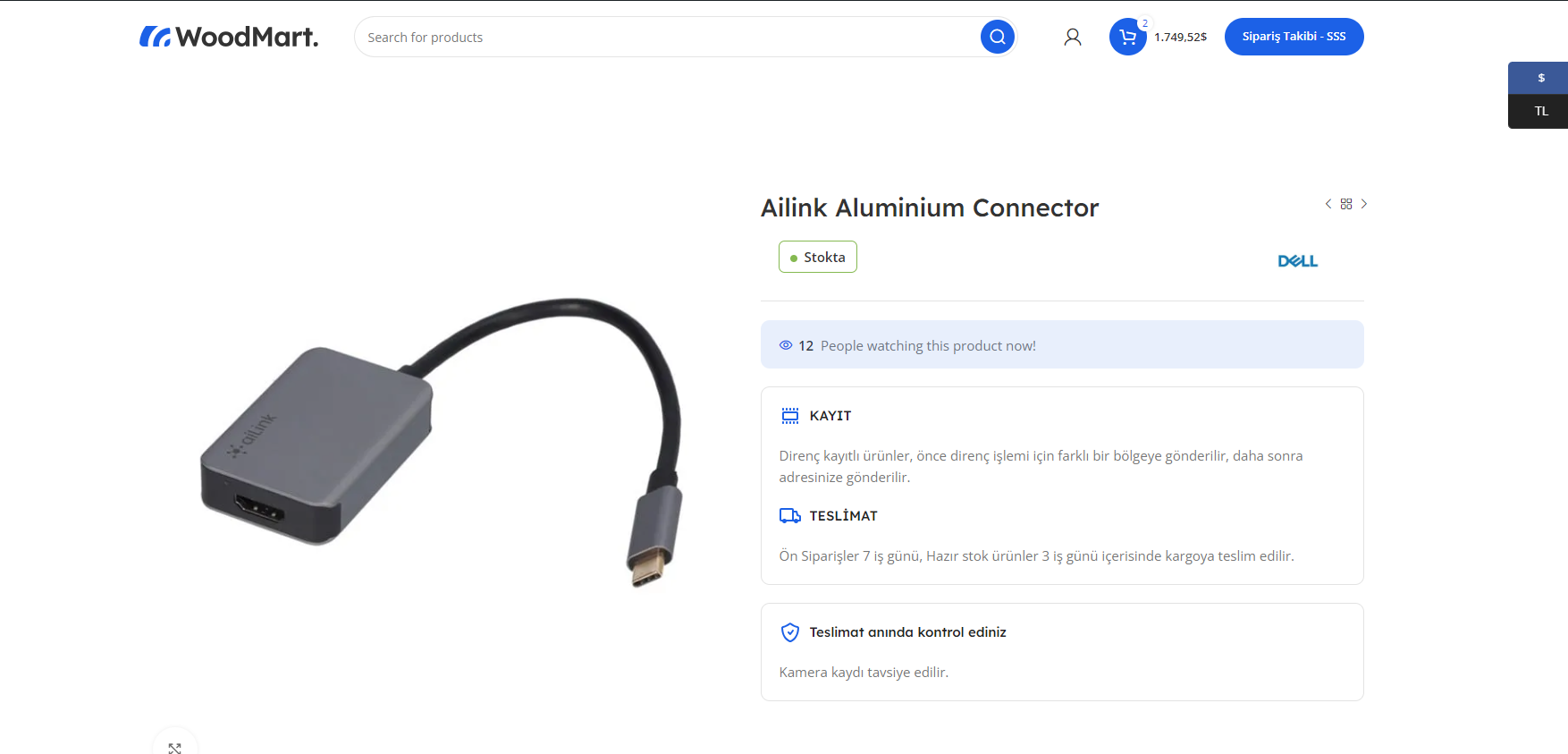The image size is (1568, 754).
Task: Go to previous product arrow
Action: (x=1328, y=204)
